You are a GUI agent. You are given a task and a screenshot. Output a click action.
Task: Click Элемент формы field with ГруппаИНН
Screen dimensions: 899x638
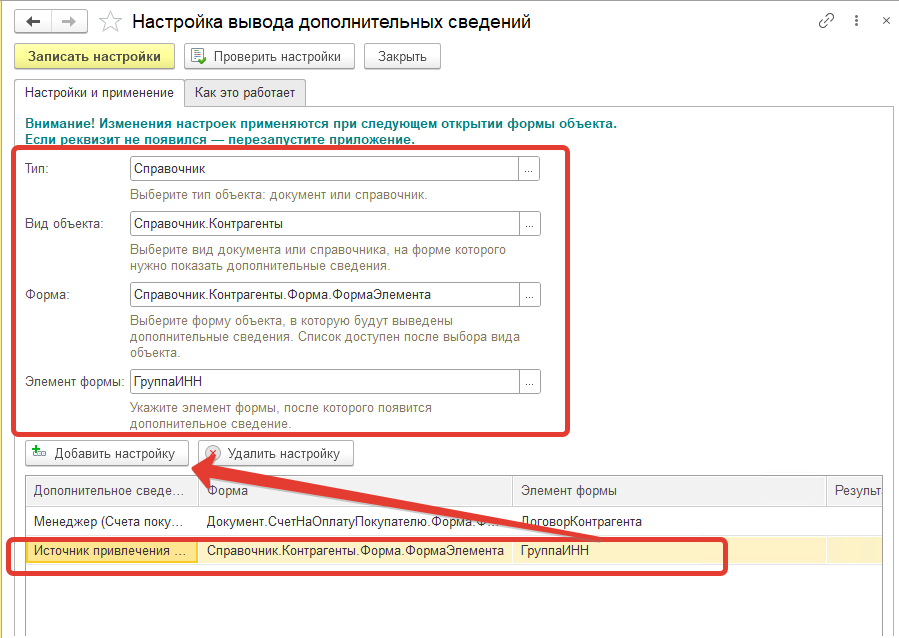[325, 382]
